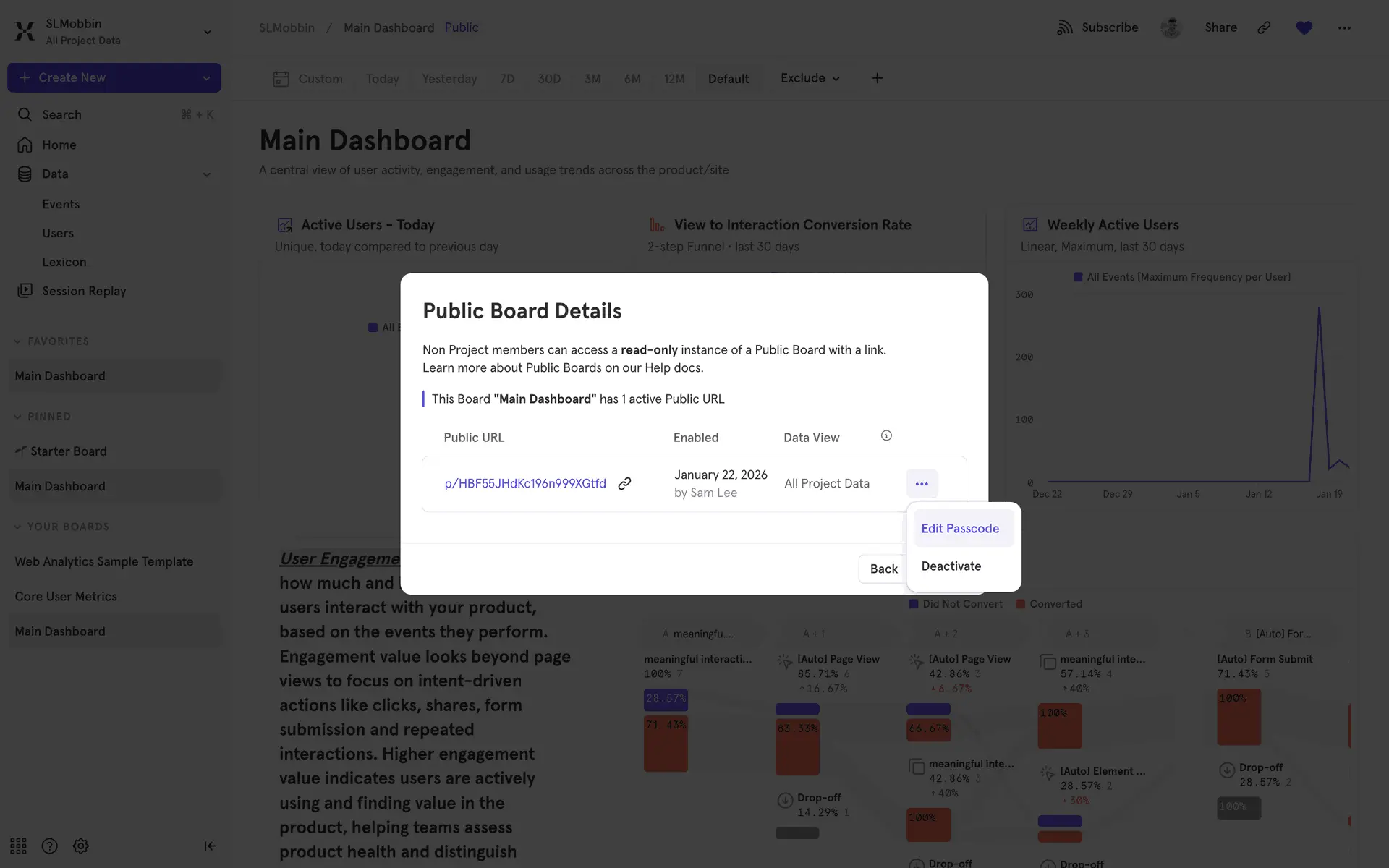Select the 30D date range tab
This screenshot has width=1389, height=868.
(x=549, y=79)
